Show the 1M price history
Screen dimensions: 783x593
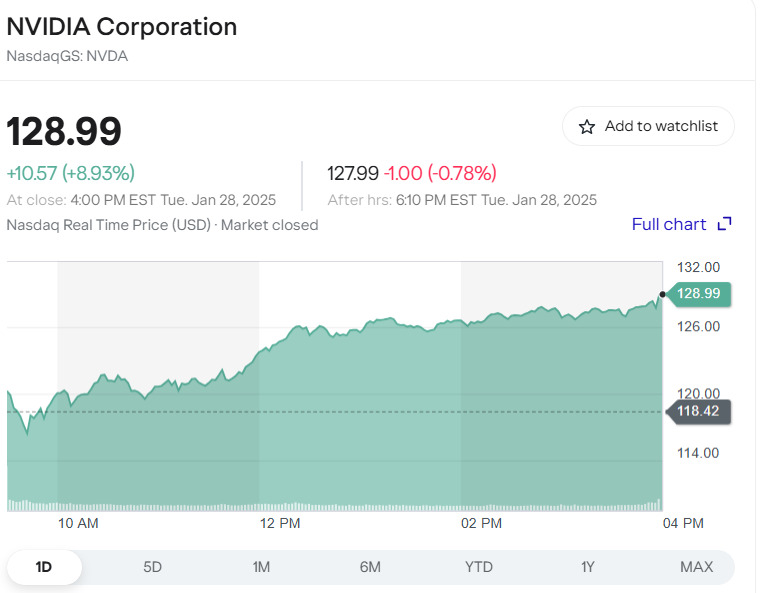click(261, 567)
